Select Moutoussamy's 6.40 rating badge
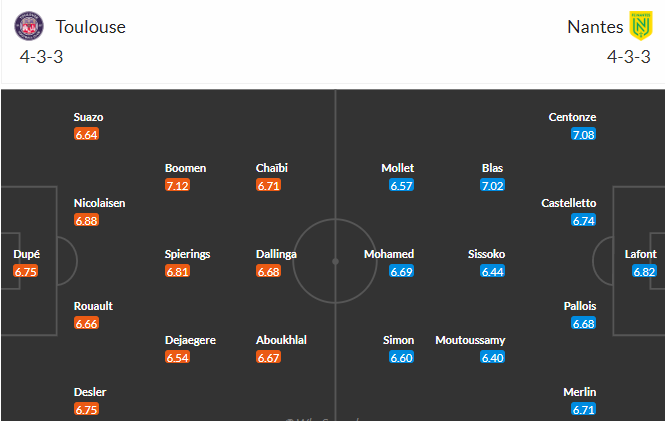 (x=492, y=357)
